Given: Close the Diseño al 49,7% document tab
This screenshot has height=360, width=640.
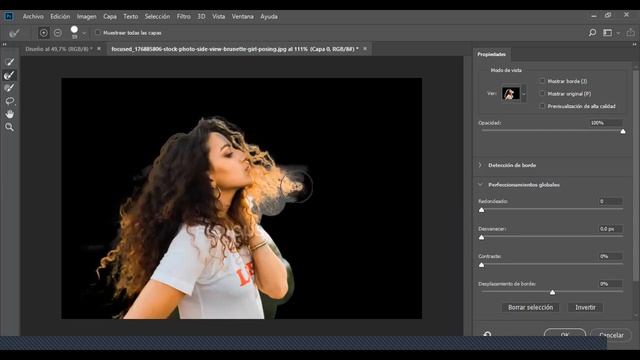Looking at the screenshot, I should tap(99, 49).
